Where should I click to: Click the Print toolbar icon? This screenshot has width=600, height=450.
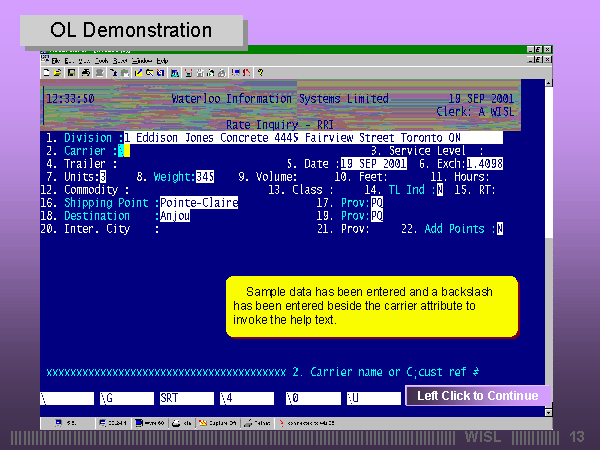tap(85, 73)
